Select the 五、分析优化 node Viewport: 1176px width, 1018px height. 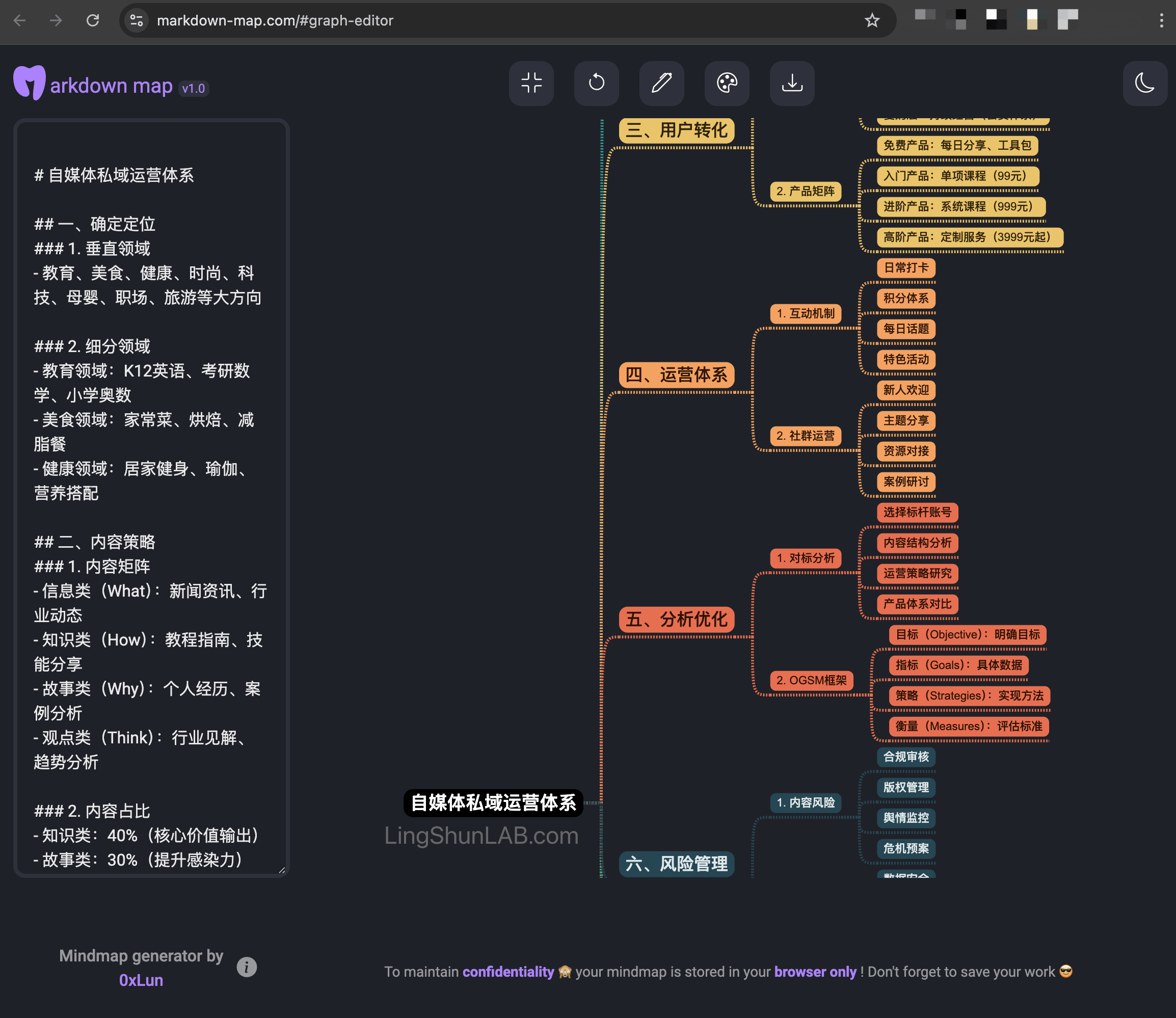(677, 620)
